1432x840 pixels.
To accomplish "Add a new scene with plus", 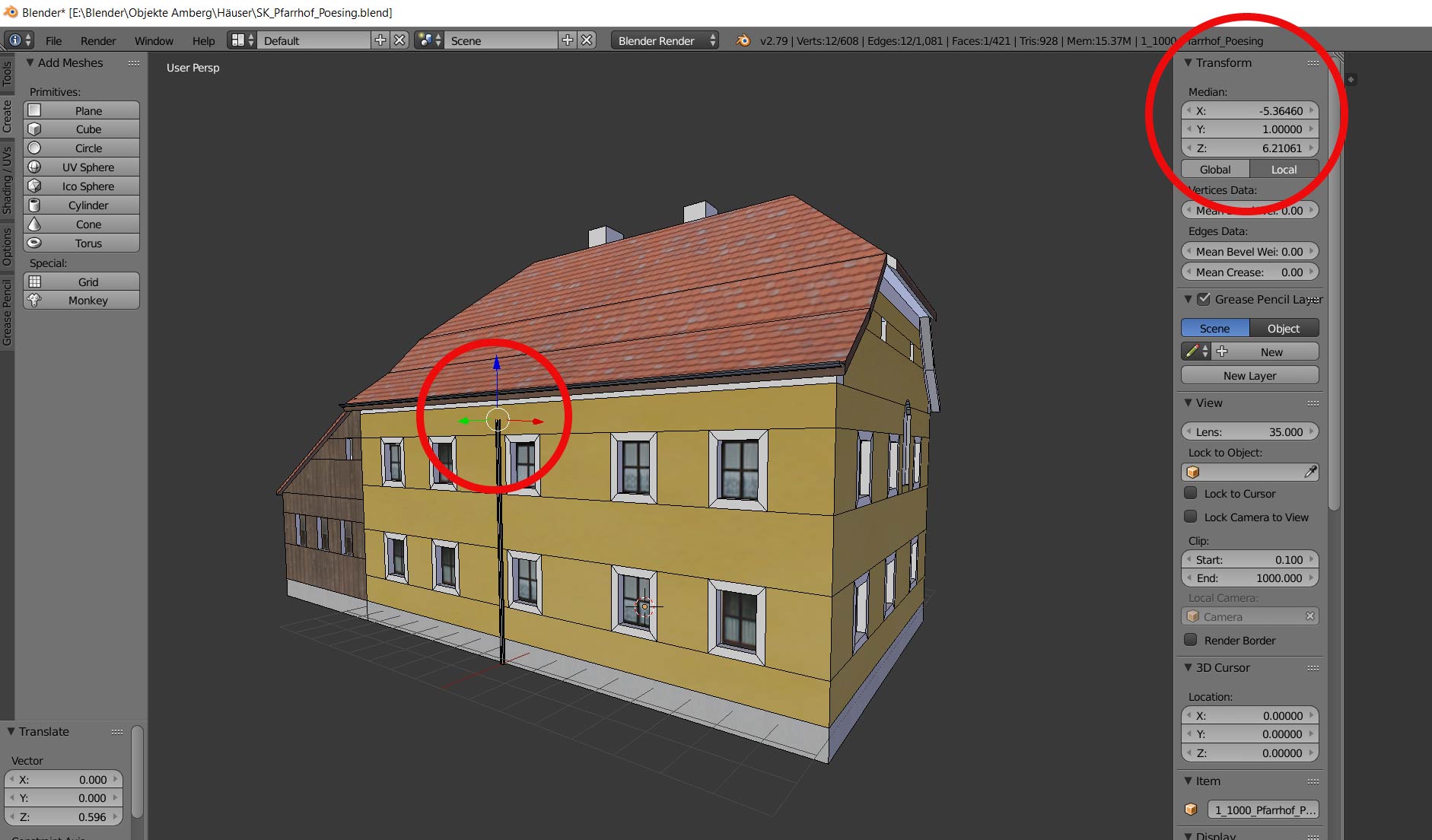I will click(568, 40).
